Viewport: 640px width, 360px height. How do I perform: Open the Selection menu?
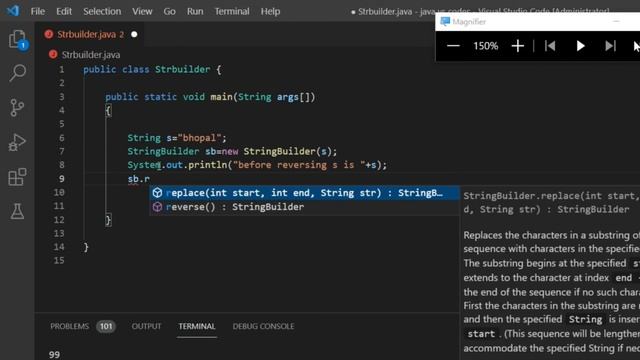(x=102, y=11)
